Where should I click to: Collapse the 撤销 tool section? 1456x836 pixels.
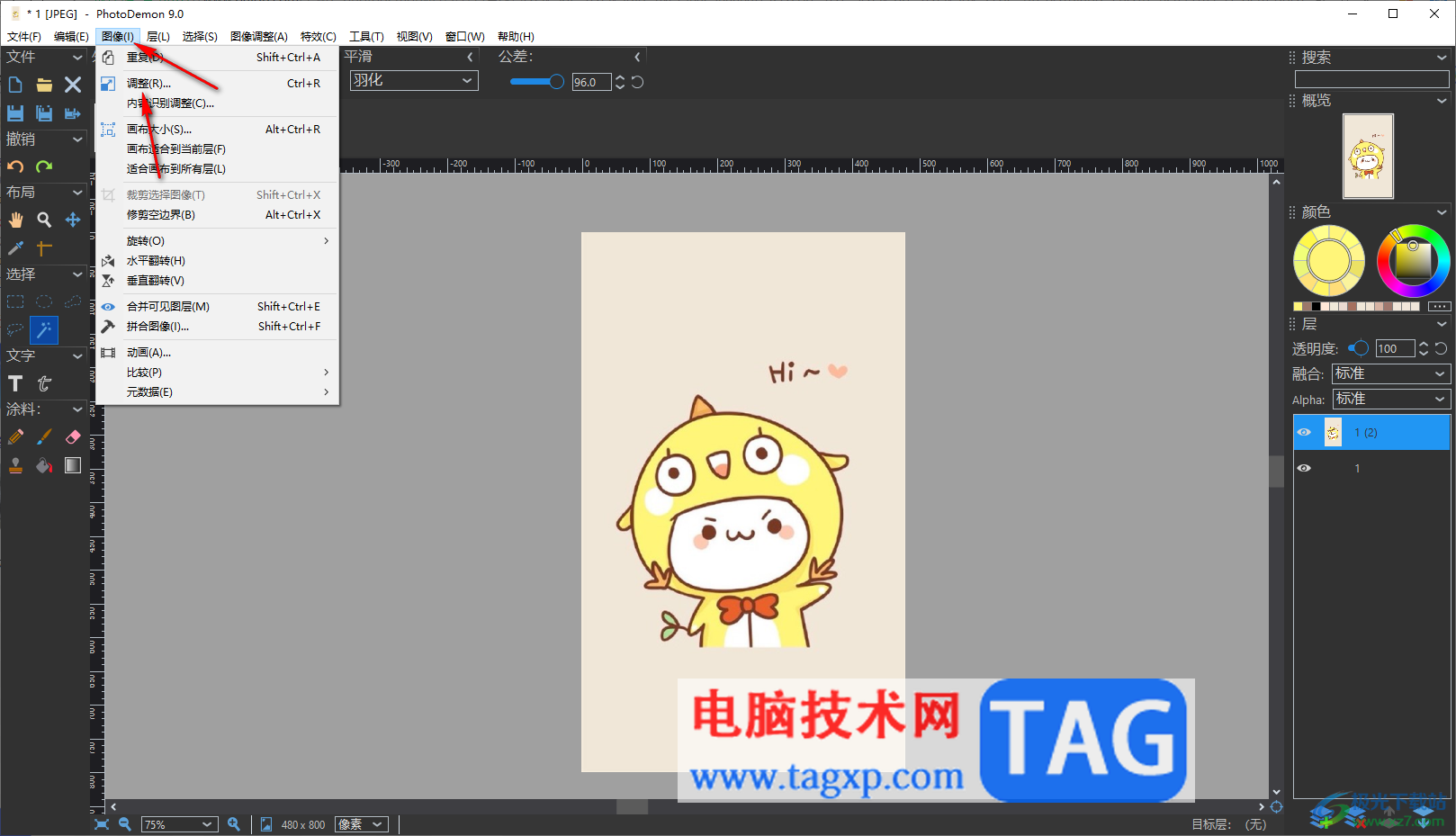(x=77, y=139)
